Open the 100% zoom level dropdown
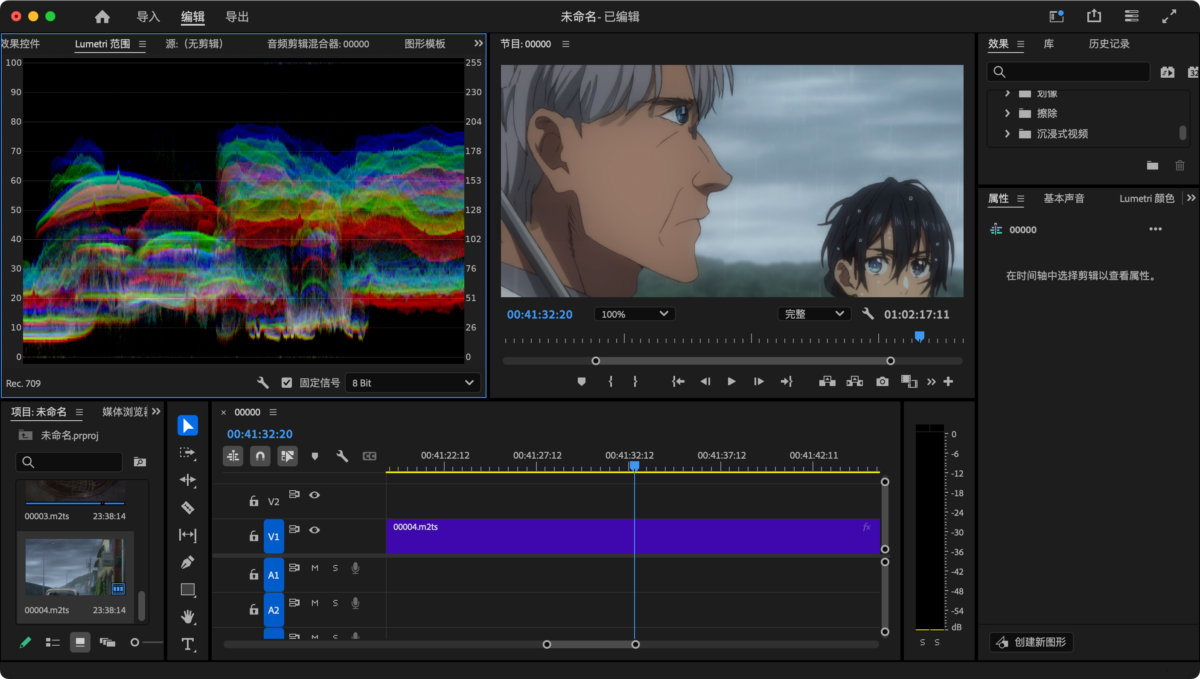The height and width of the screenshot is (679, 1200). tap(634, 314)
